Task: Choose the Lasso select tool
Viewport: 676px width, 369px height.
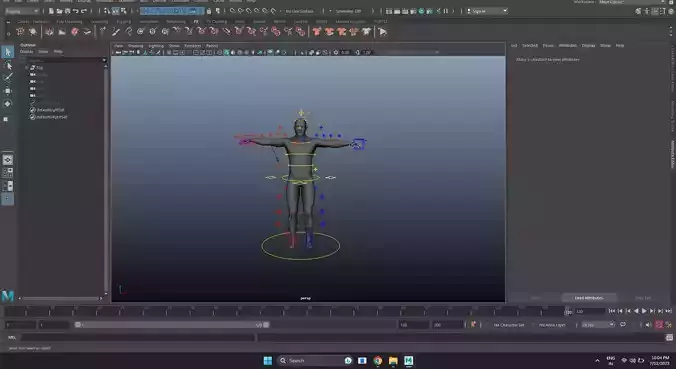Action: pyautogui.click(x=8, y=65)
